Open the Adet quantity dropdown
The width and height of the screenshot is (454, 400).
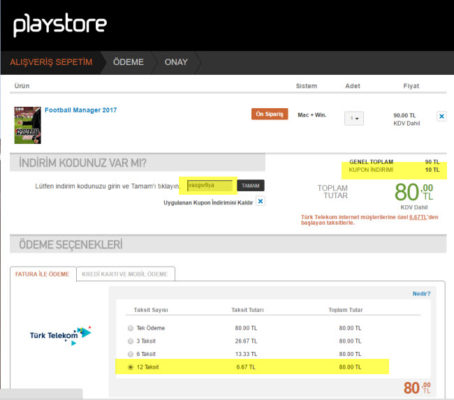tap(354, 118)
